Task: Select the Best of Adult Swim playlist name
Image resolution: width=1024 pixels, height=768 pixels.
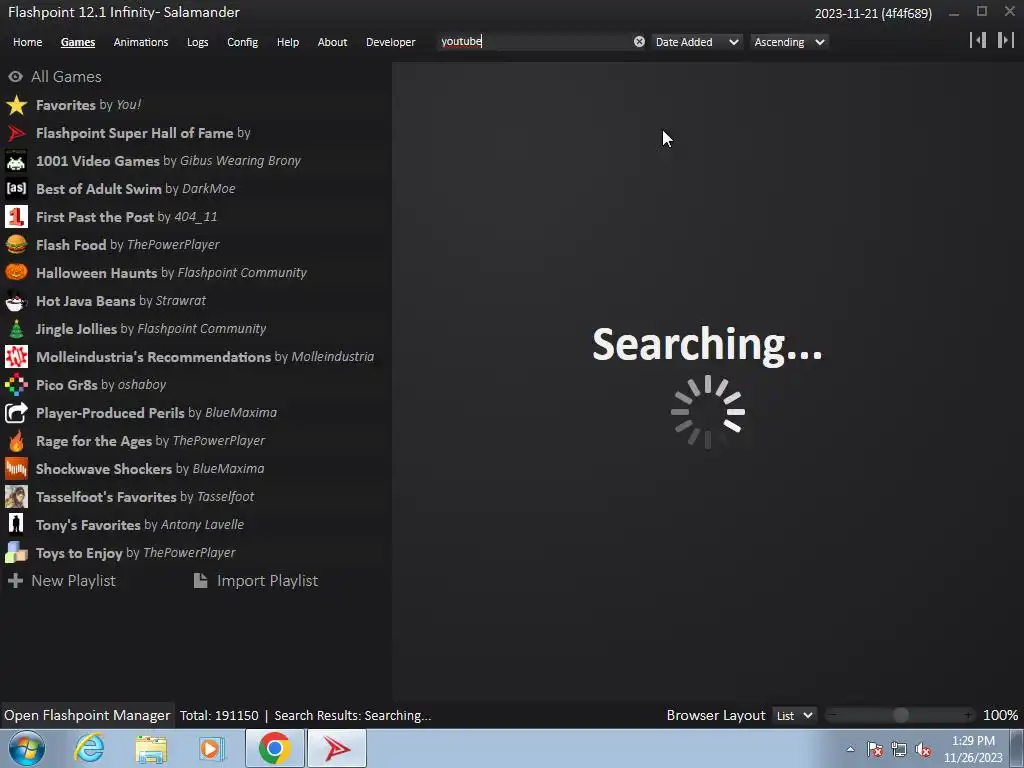Action: click(x=99, y=189)
